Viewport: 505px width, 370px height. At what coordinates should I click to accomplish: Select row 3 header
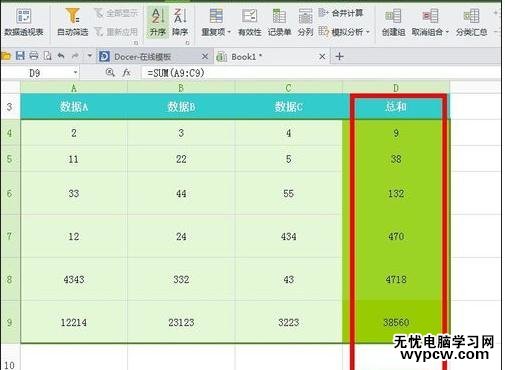tap(10, 107)
